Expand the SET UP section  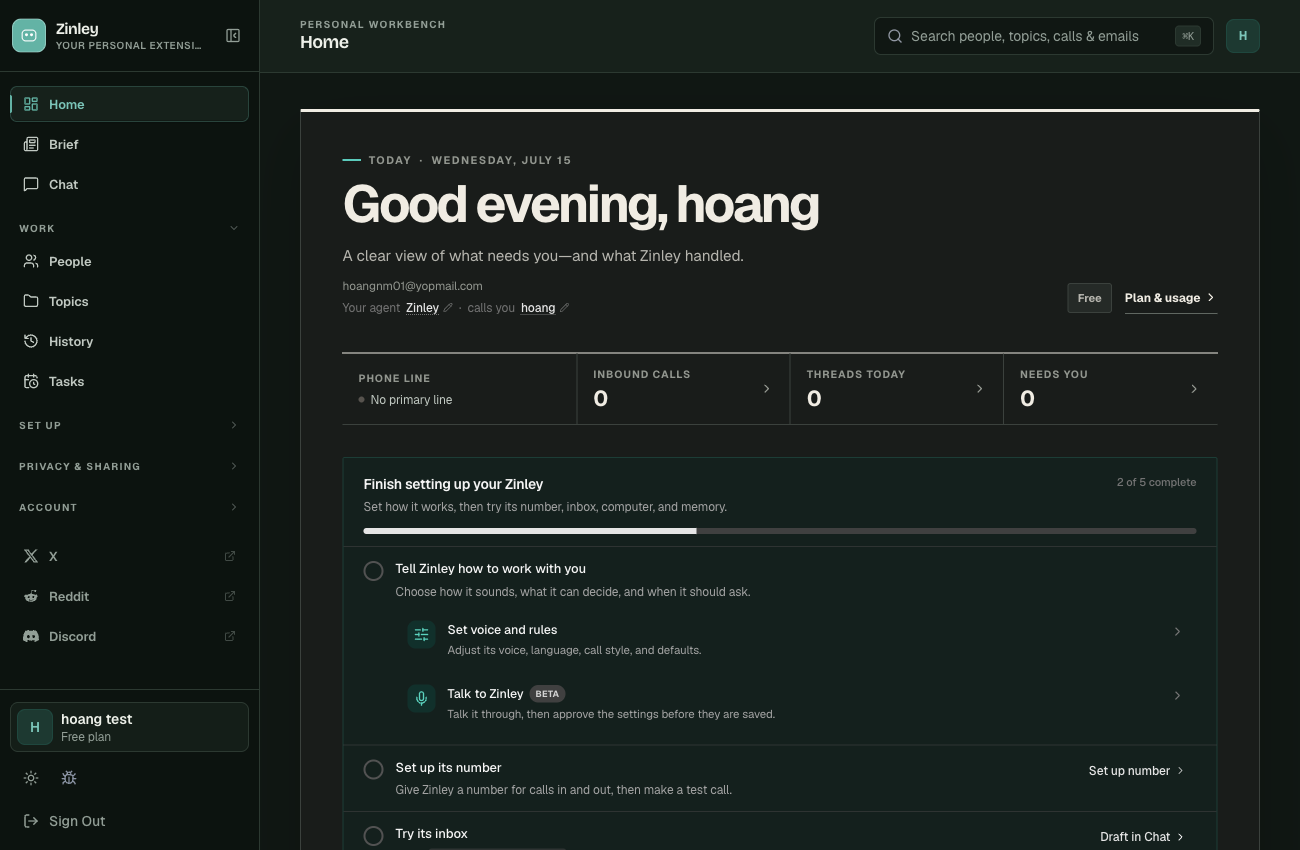pyautogui.click(x=234, y=425)
